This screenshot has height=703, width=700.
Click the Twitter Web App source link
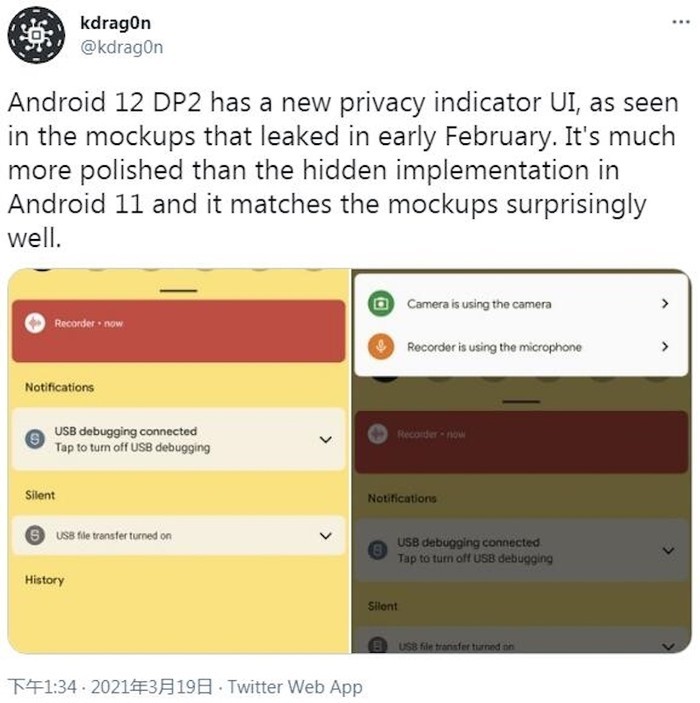point(295,687)
